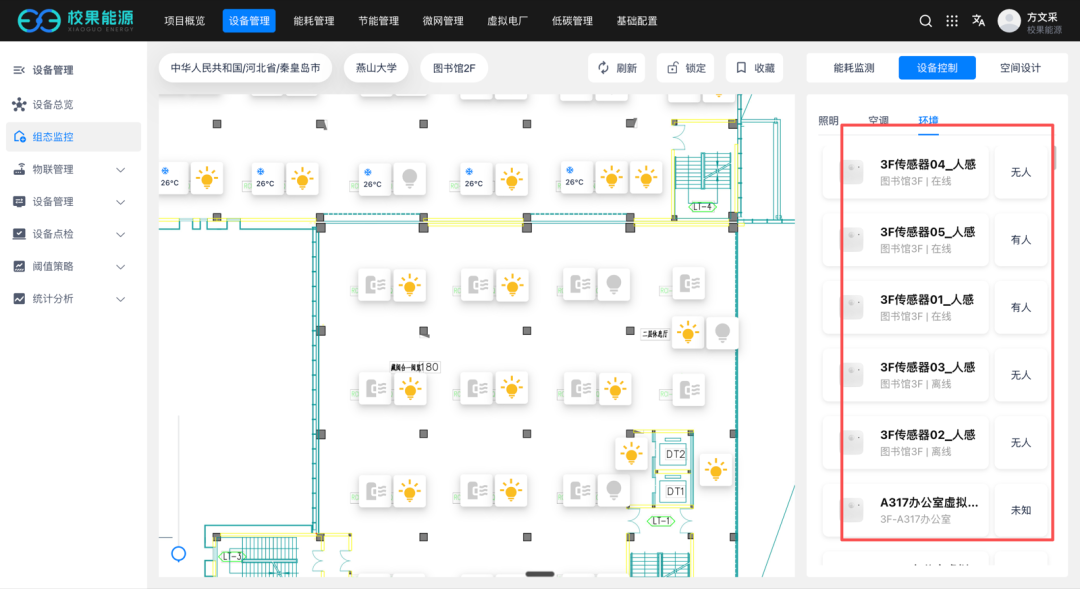
Task: Toggle the lamp beside the 180 label
Action: tap(411, 390)
